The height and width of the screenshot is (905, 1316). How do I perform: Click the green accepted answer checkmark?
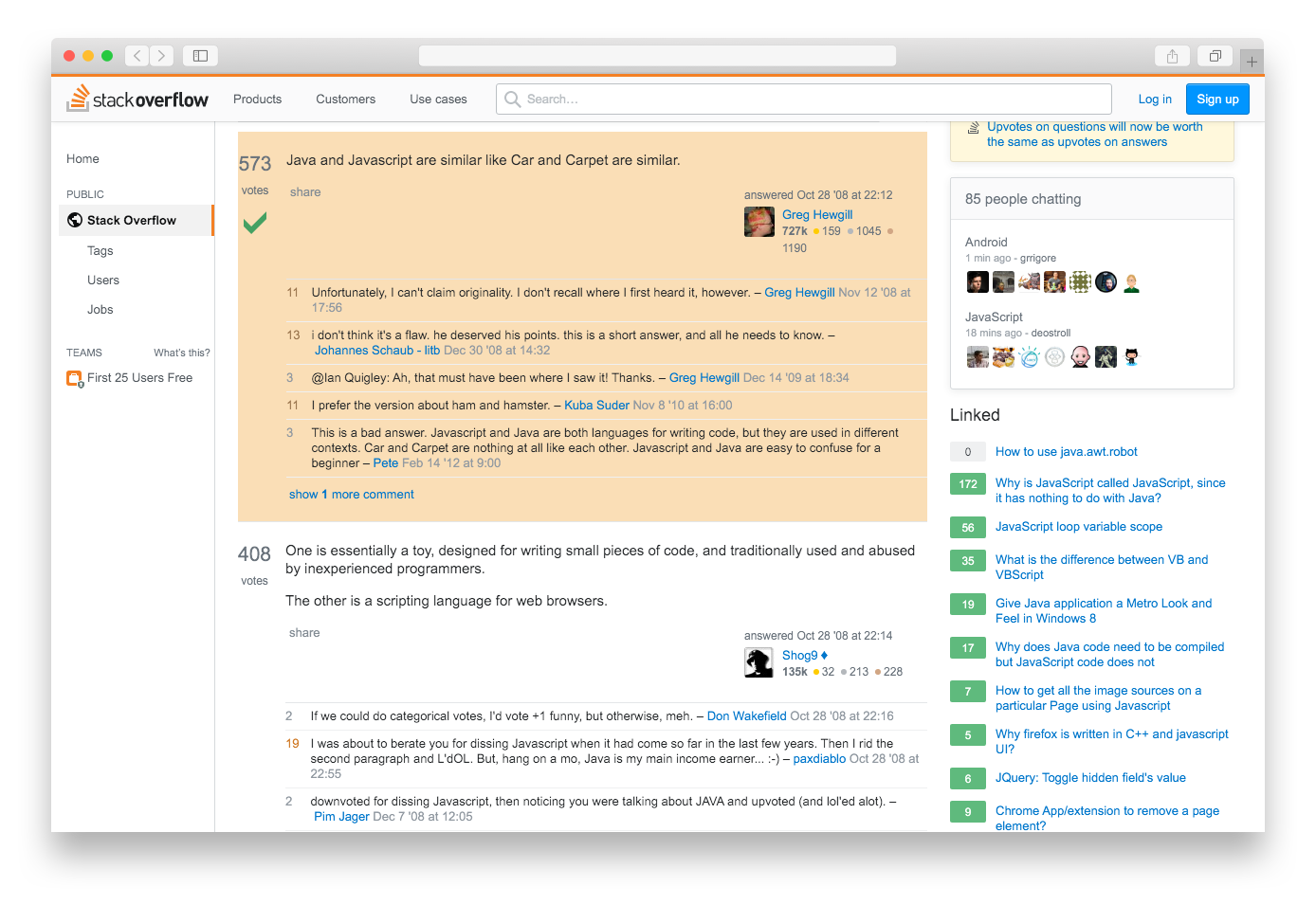pyautogui.click(x=255, y=223)
